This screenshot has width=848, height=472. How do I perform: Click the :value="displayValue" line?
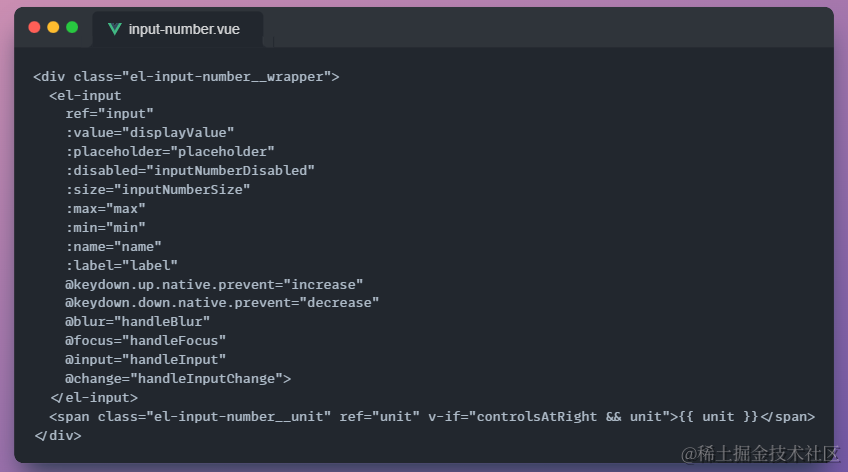coord(150,133)
